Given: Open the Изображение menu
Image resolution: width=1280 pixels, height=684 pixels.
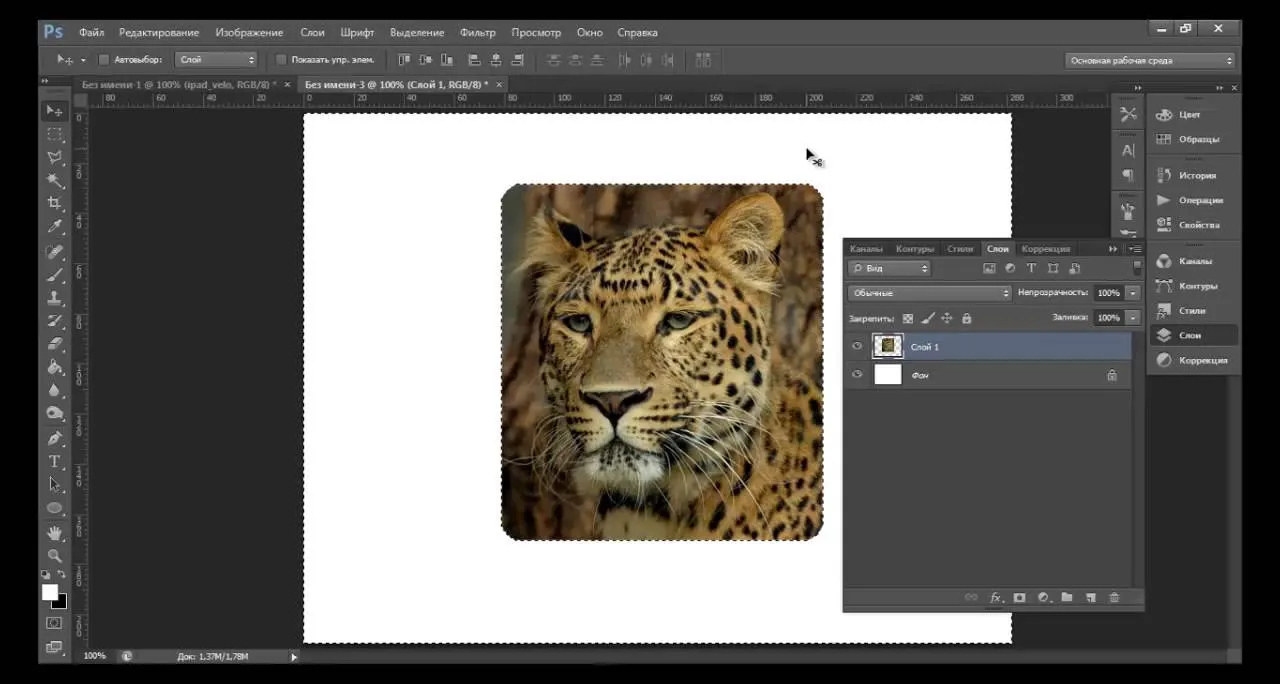Looking at the screenshot, I should click(x=249, y=32).
